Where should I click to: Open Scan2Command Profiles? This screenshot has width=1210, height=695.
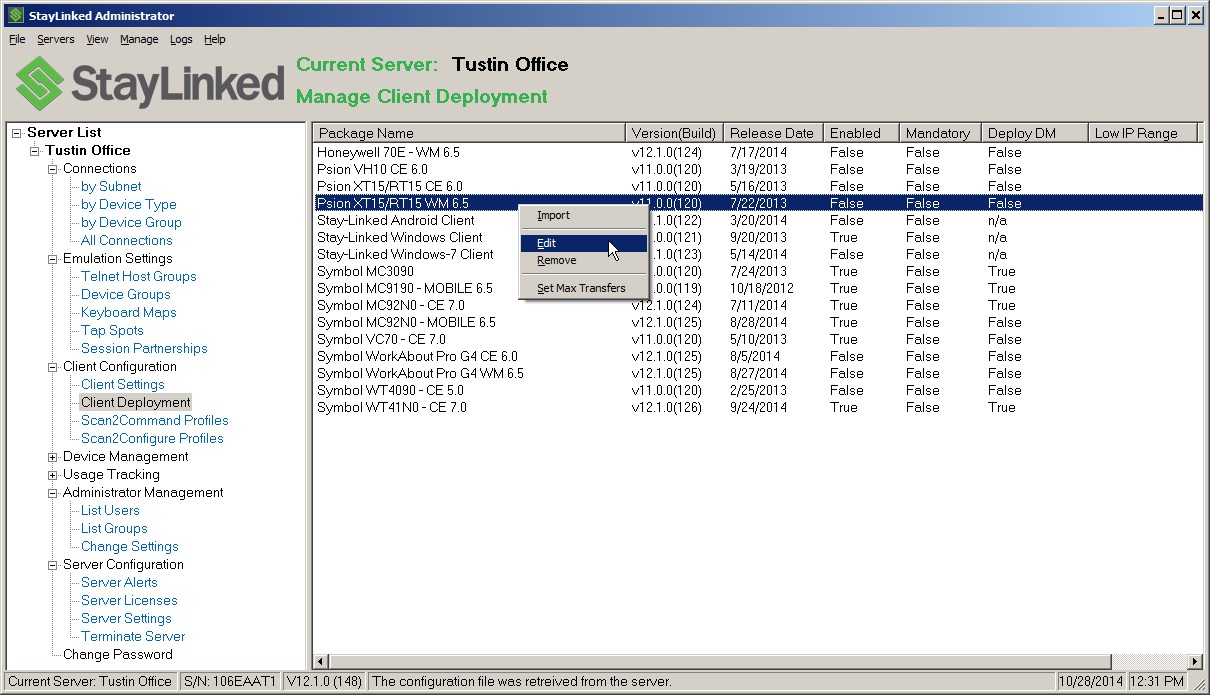click(154, 420)
